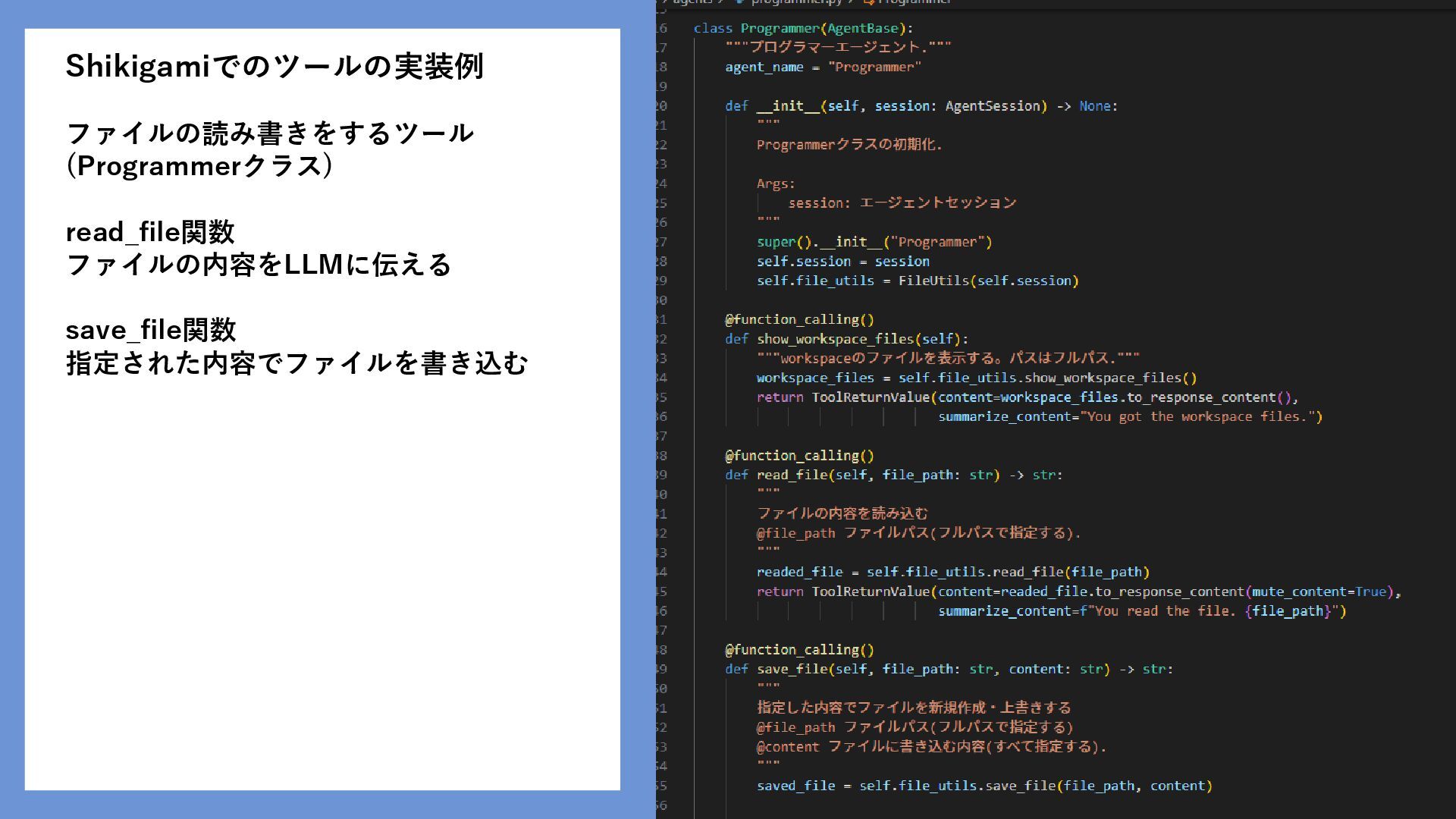Click the code line 'class Programmer(AgentBase):'
Viewport: 1456px width, 819px height.
803,28
